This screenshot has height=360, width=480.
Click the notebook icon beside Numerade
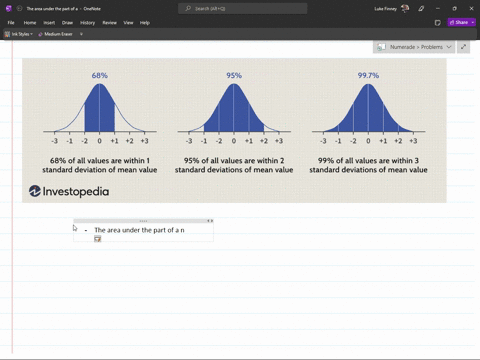click(381, 47)
